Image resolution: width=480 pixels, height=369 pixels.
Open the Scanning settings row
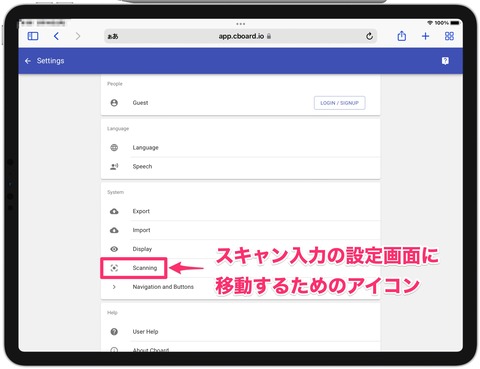(x=240, y=268)
